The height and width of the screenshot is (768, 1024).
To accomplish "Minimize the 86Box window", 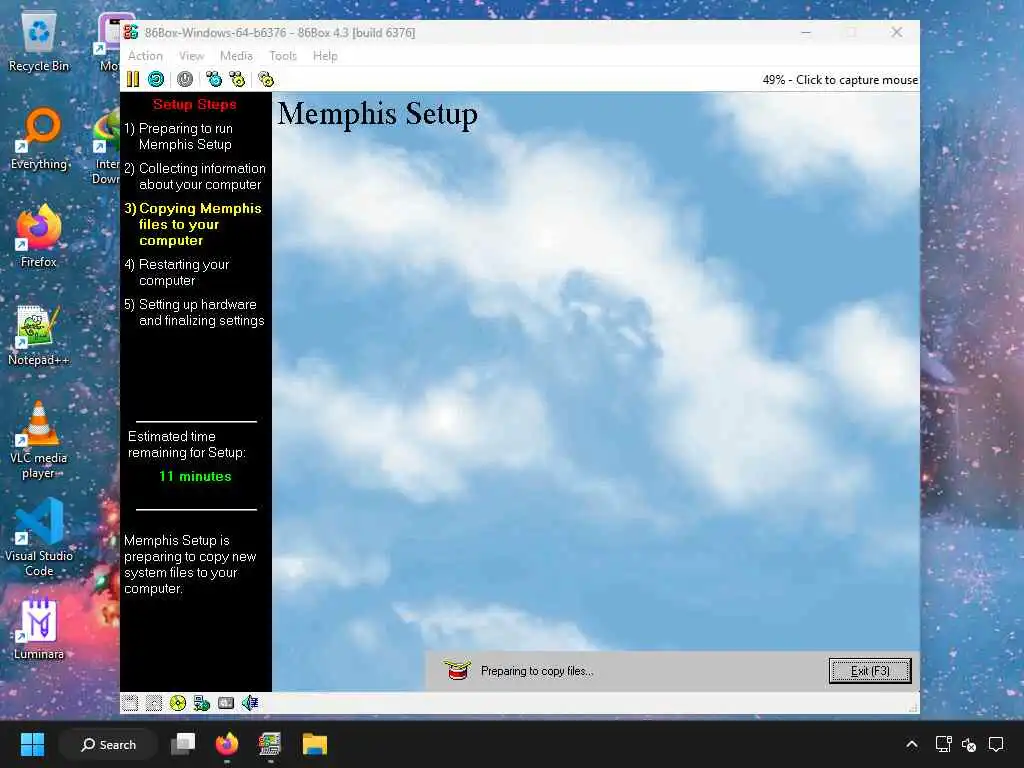I will tap(806, 32).
